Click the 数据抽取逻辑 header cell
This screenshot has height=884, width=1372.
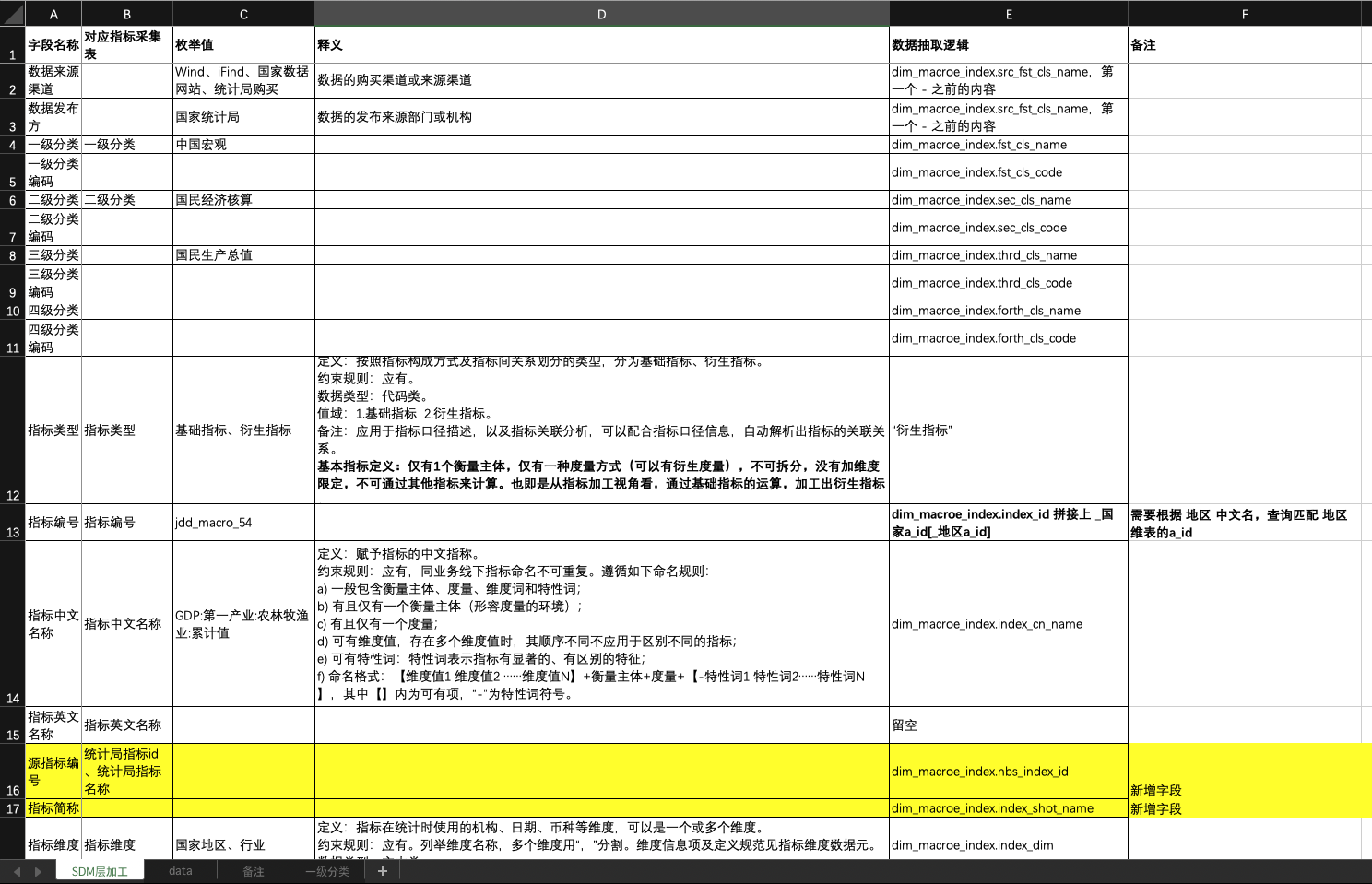point(1009,44)
